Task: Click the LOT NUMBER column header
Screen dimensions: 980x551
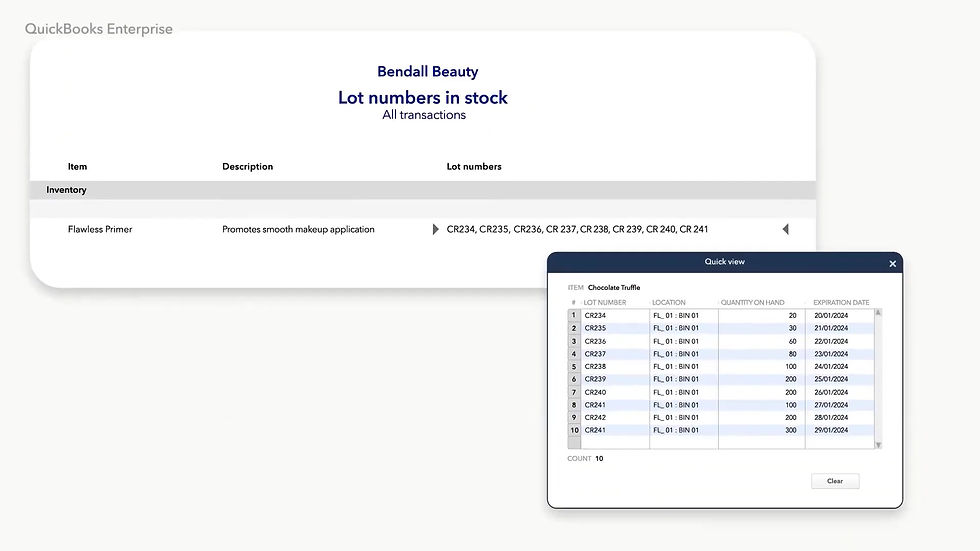Action: 605,302
